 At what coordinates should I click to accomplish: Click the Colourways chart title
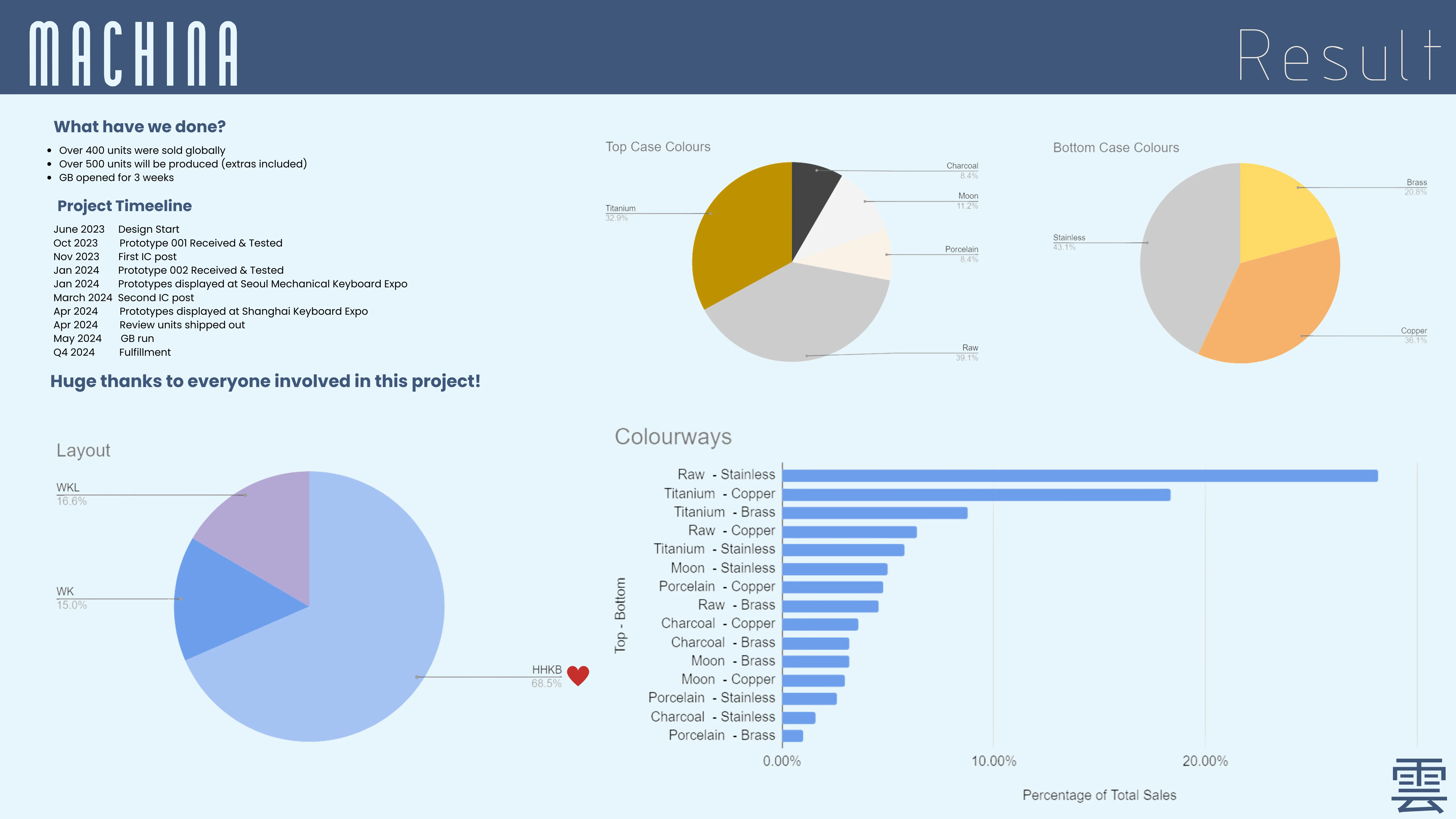tap(673, 437)
